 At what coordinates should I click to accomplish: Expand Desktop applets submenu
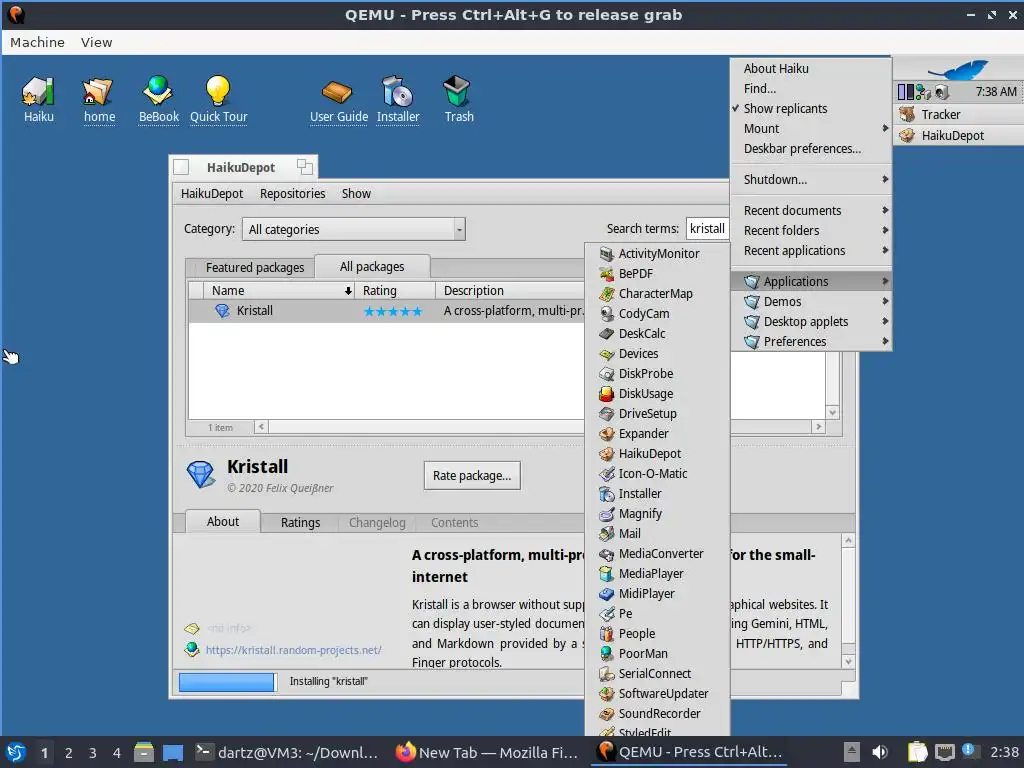click(x=810, y=322)
